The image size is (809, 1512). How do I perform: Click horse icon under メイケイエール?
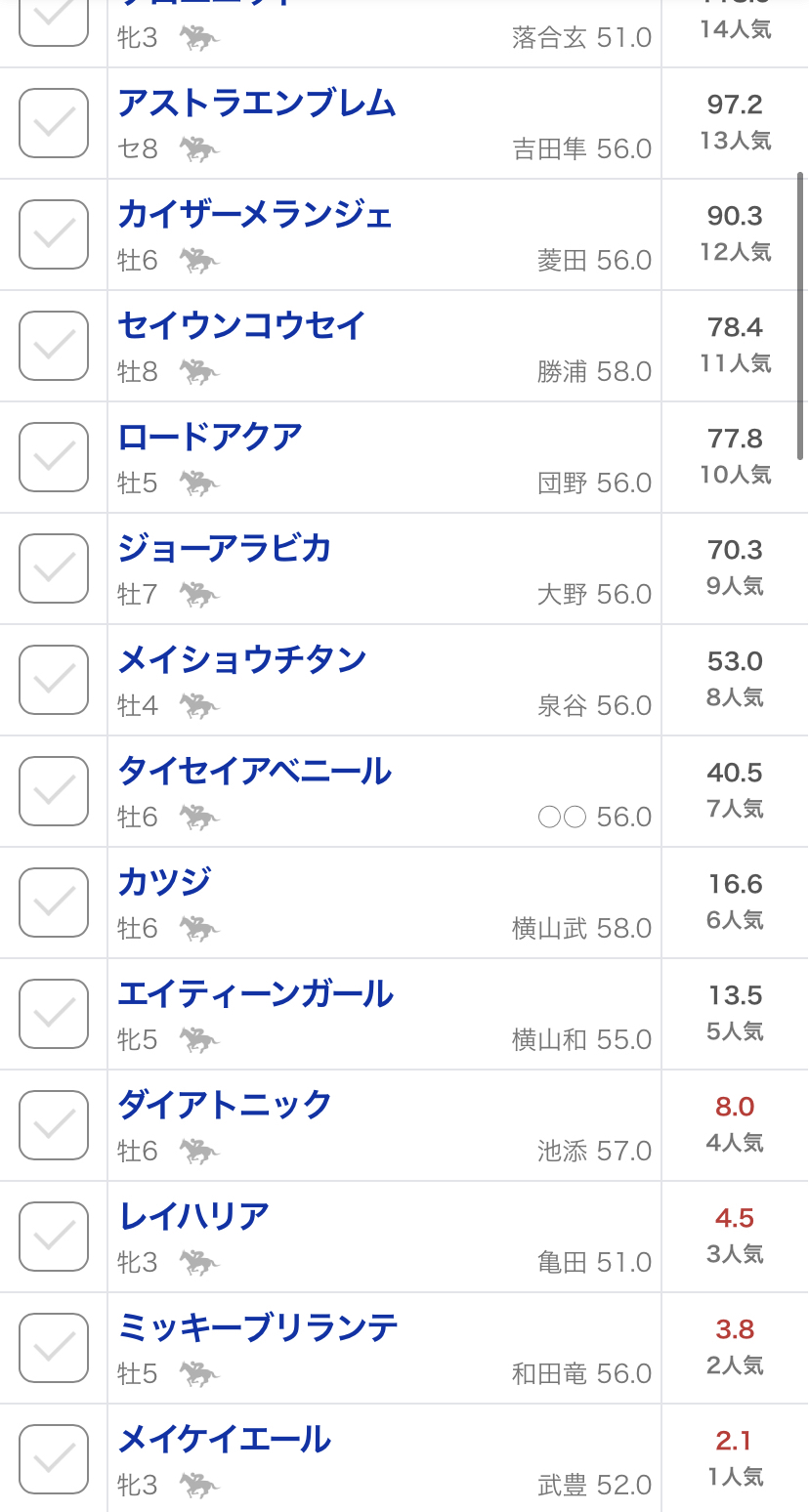(199, 1486)
